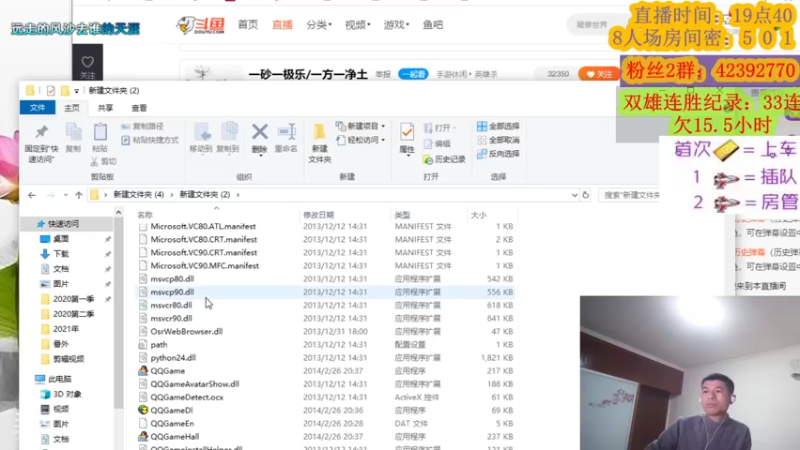Select msvcp90.dll file row
Image resolution: width=800 pixels, height=450 pixels.
click(x=325, y=292)
